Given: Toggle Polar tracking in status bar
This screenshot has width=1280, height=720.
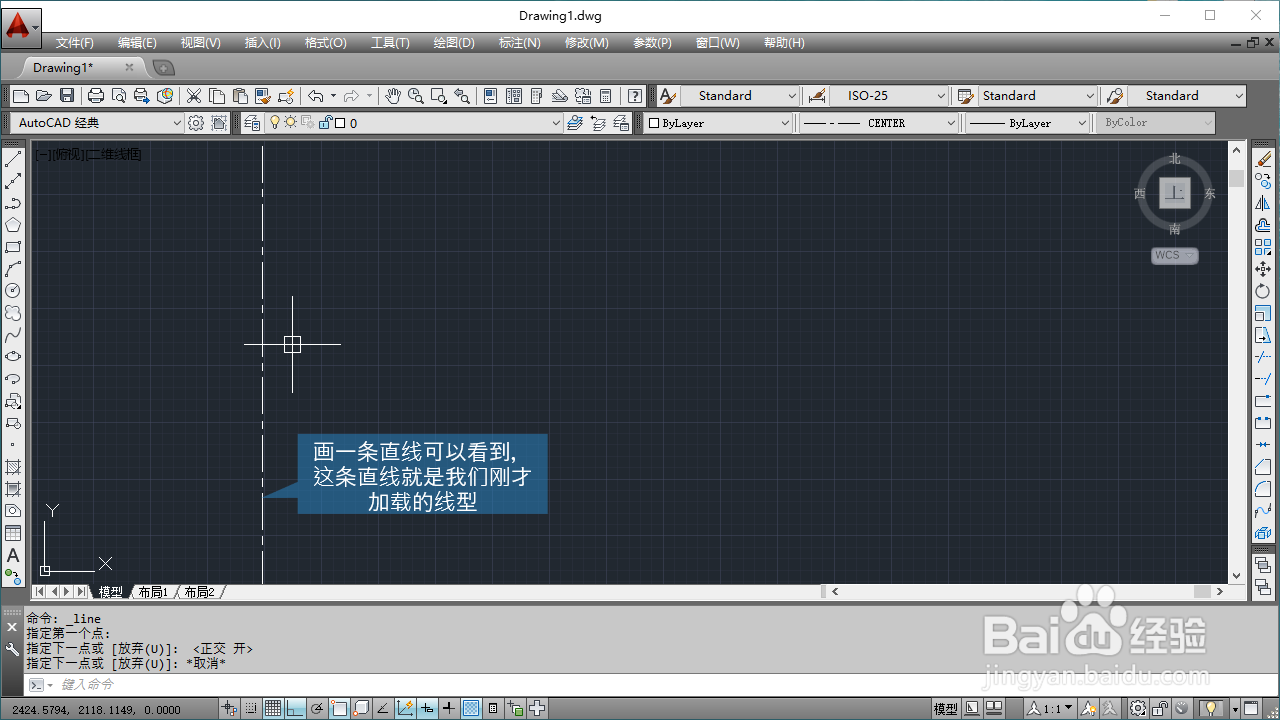Looking at the screenshot, I should (317, 709).
